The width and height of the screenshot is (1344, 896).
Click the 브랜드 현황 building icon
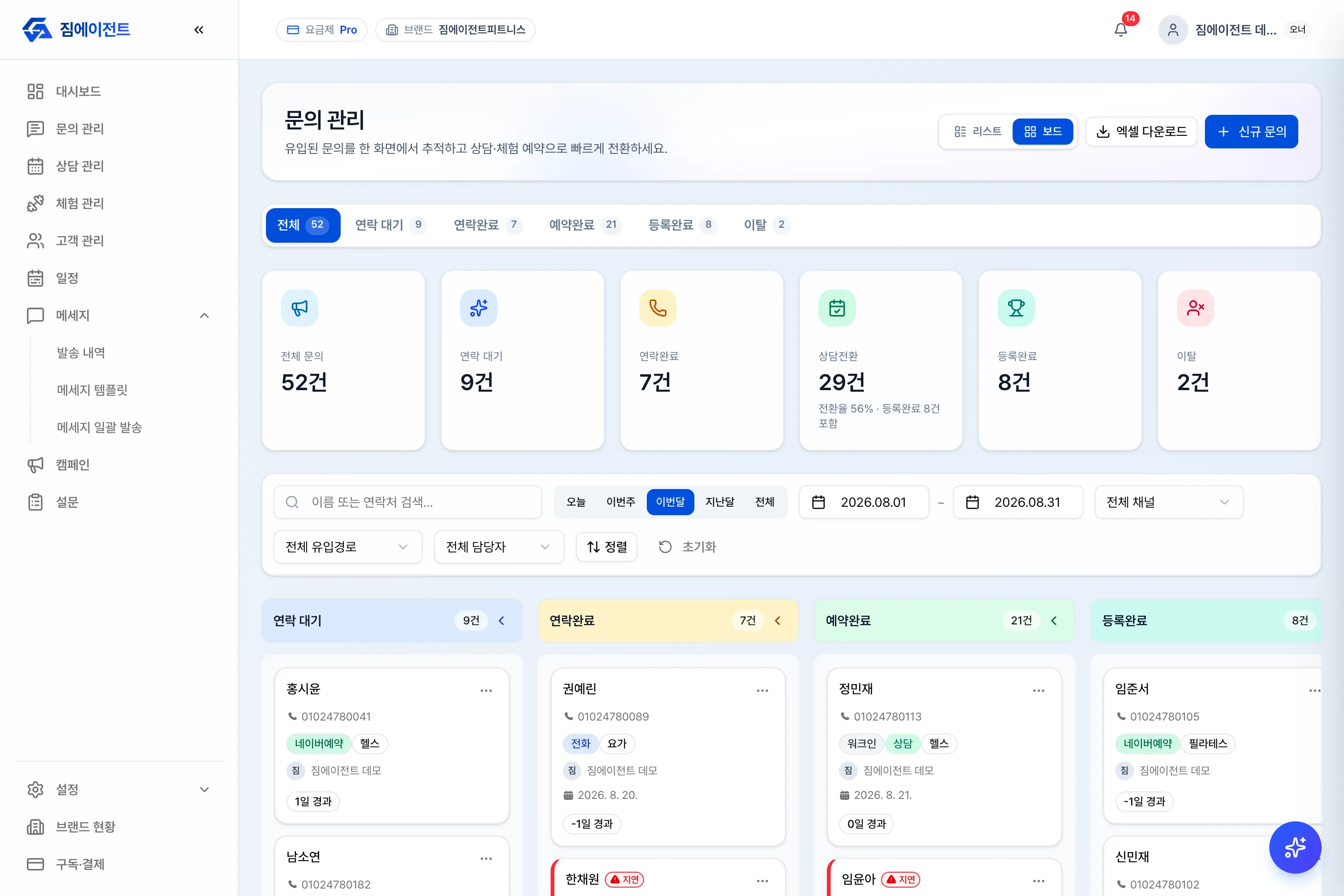pyautogui.click(x=35, y=826)
